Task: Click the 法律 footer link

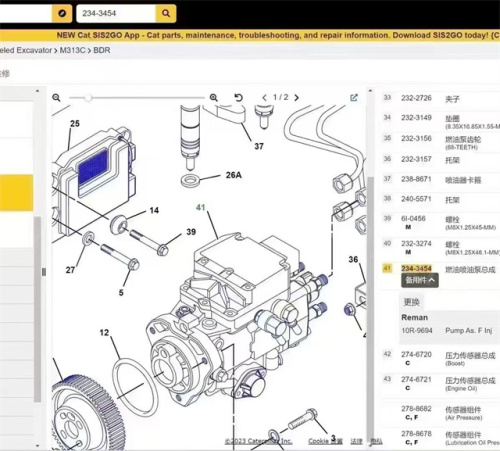Action: click(356, 441)
